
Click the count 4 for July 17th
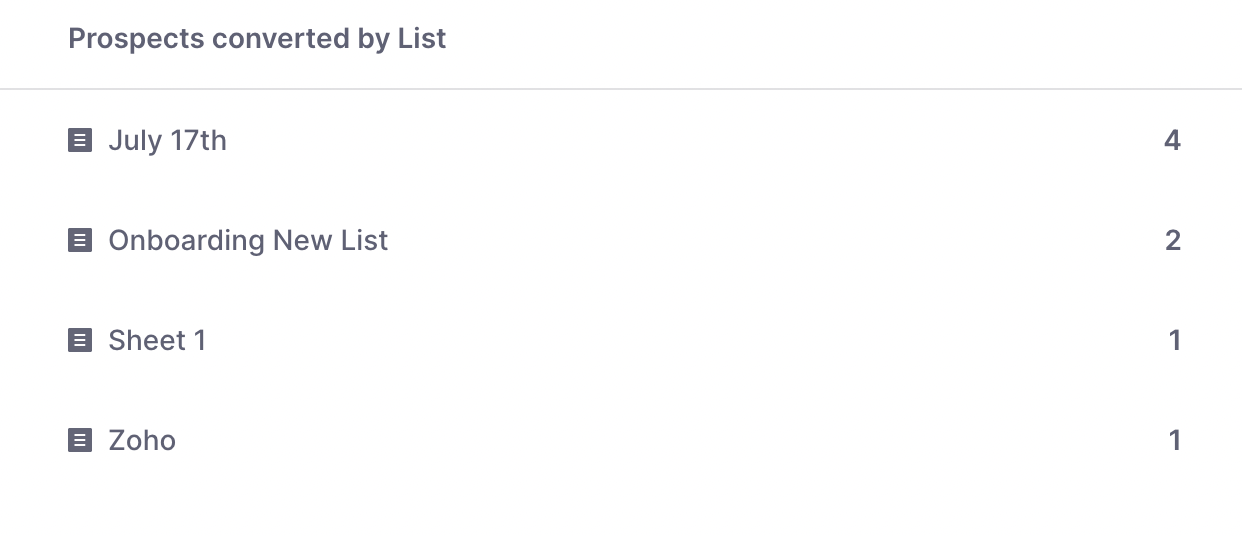point(1172,140)
